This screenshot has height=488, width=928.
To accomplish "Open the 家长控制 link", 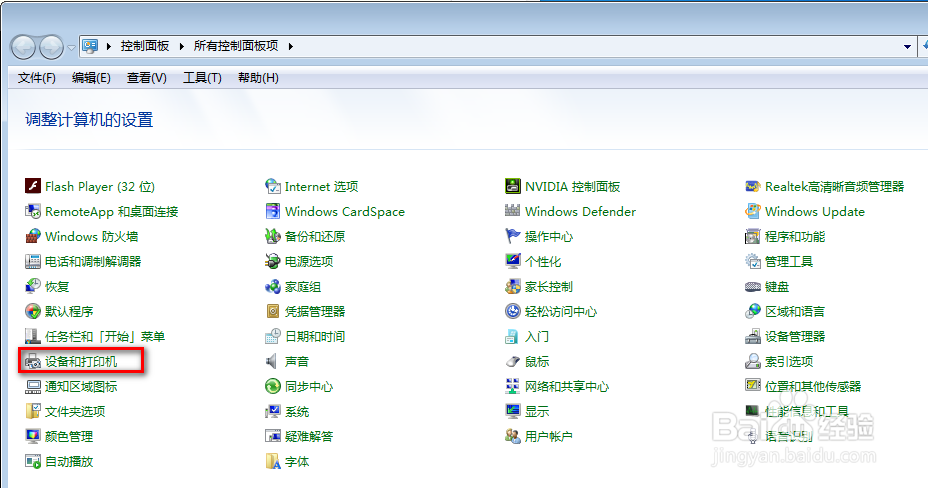I will point(549,286).
